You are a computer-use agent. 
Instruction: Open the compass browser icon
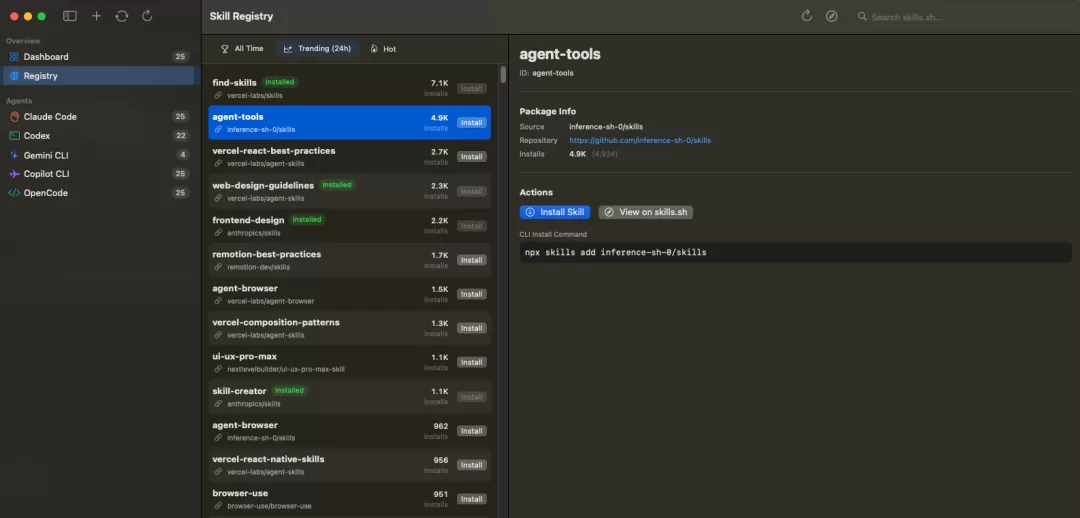[x=831, y=16]
